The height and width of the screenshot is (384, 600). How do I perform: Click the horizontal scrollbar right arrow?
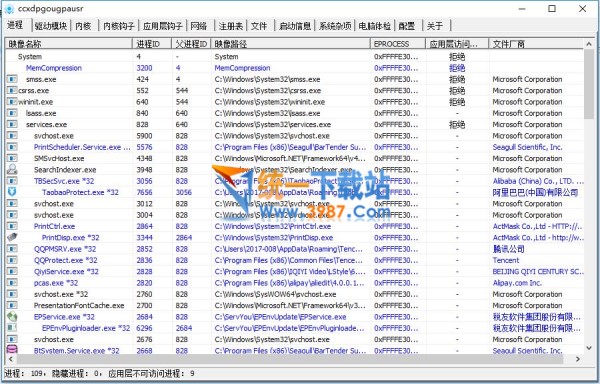pos(578,359)
